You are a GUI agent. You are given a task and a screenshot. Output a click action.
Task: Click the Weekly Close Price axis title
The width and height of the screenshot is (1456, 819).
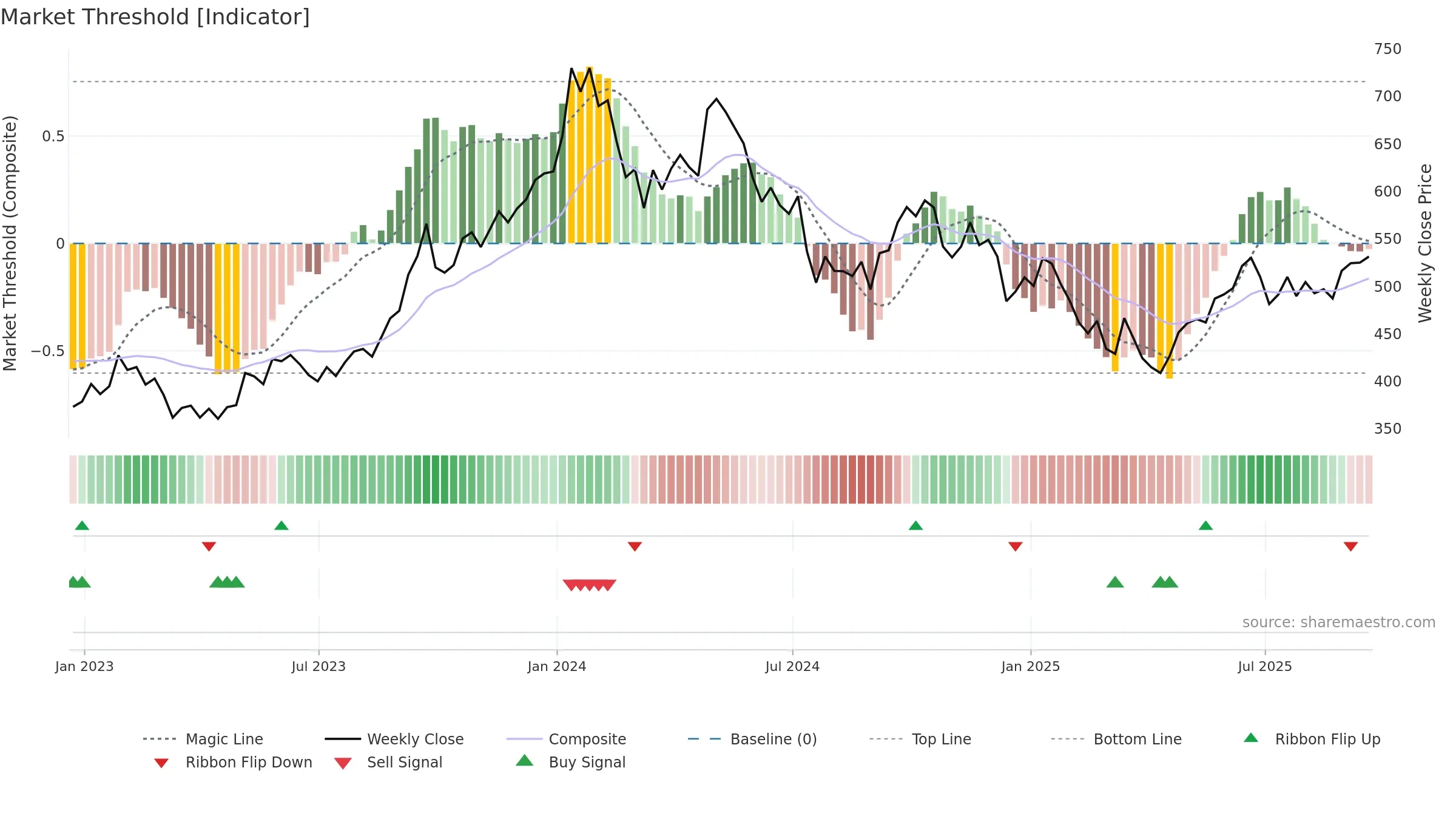(x=1425, y=243)
